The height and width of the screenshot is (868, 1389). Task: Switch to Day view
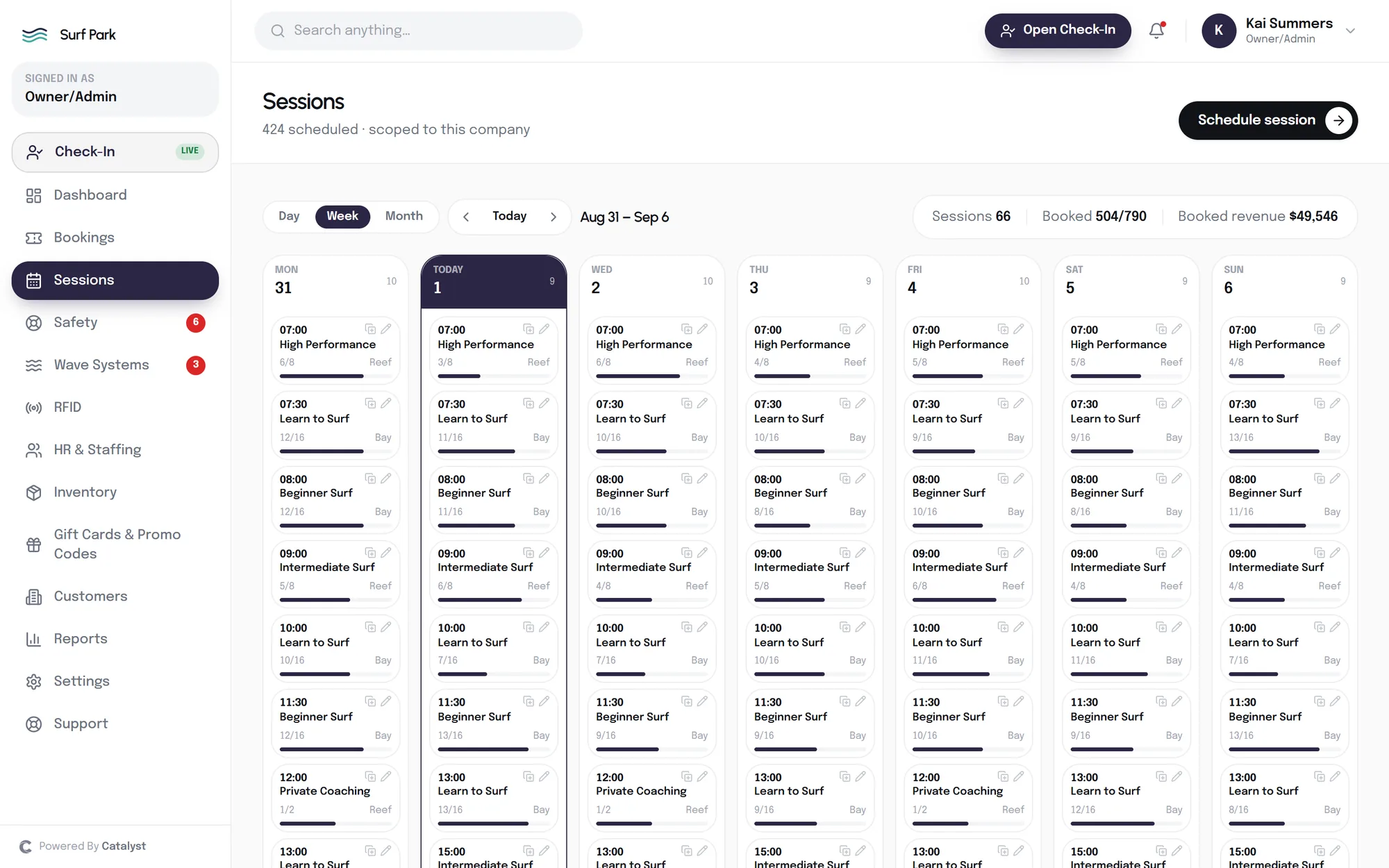coord(289,216)
